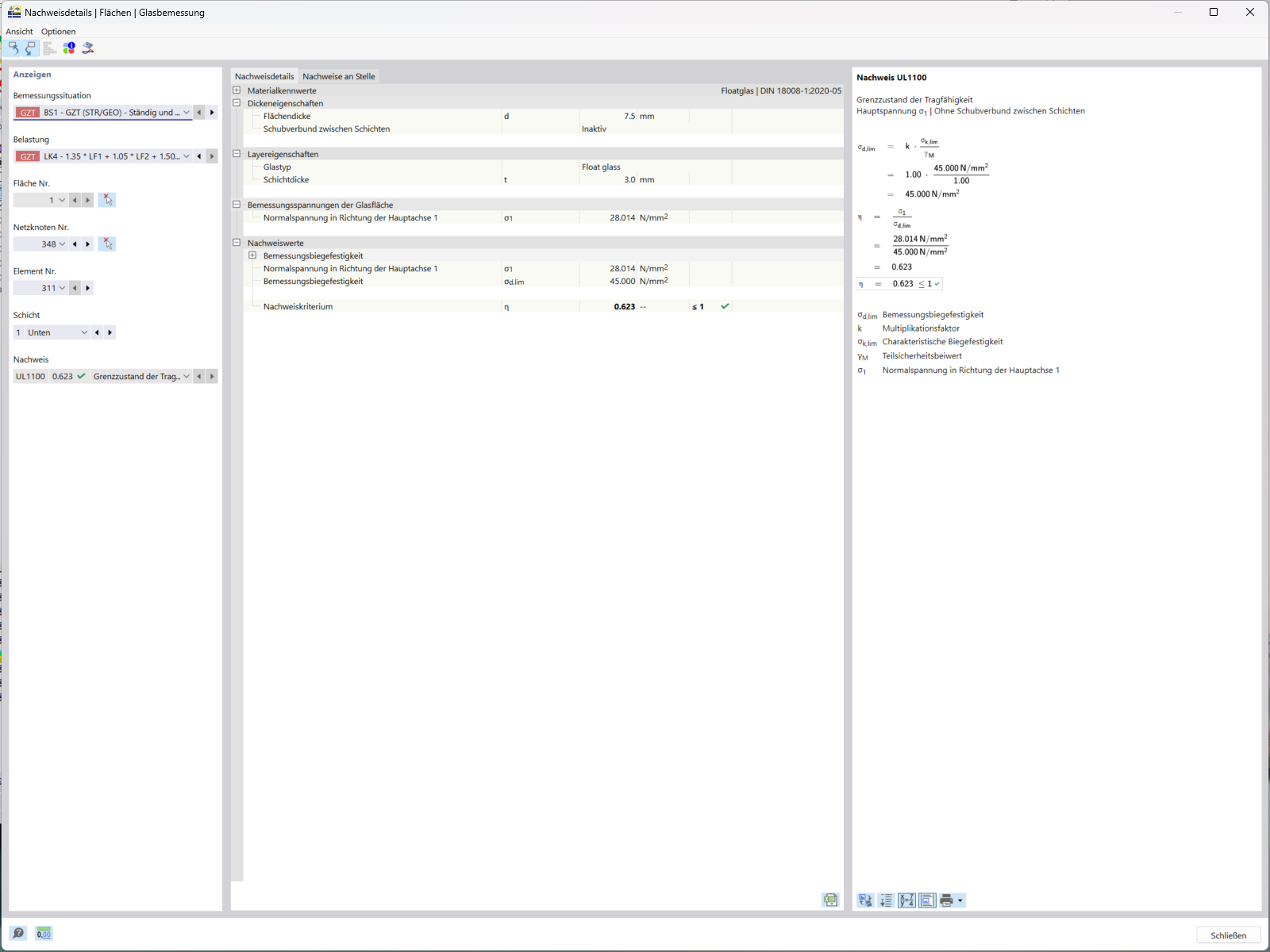
Task: Expand the Bemessungsbiegefestigkeit row
Action: point(252,255)
